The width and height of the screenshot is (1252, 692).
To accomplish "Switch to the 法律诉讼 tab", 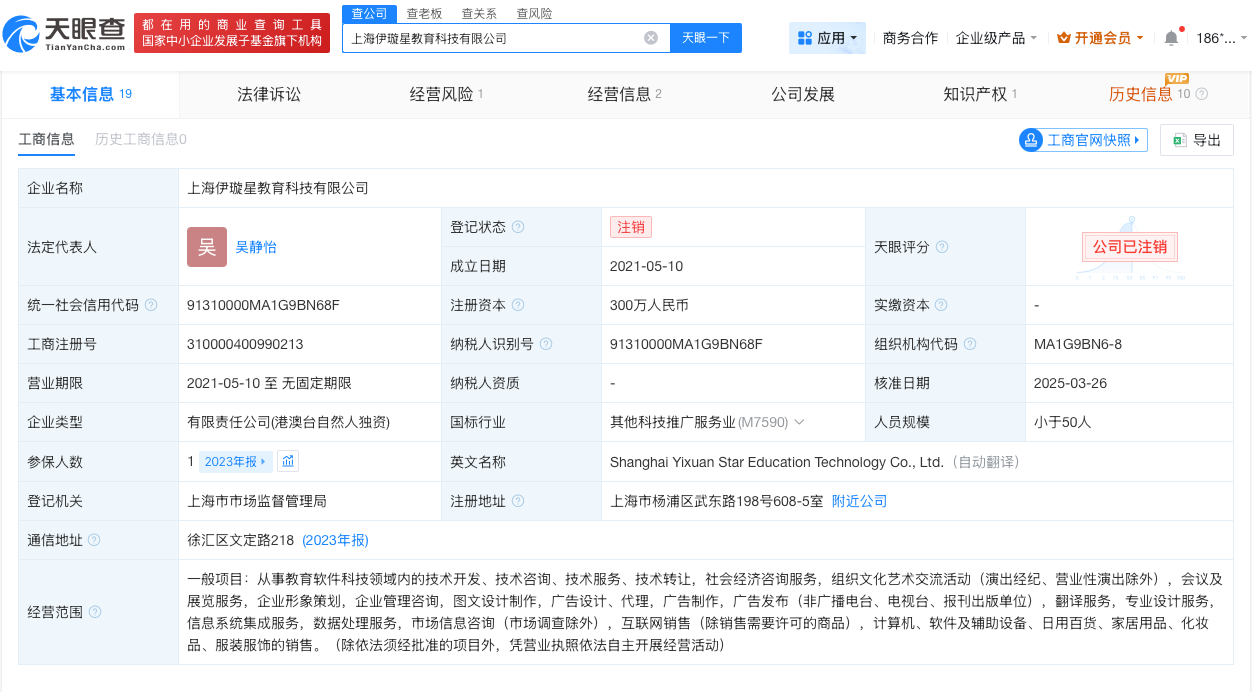I will (268, 95).
